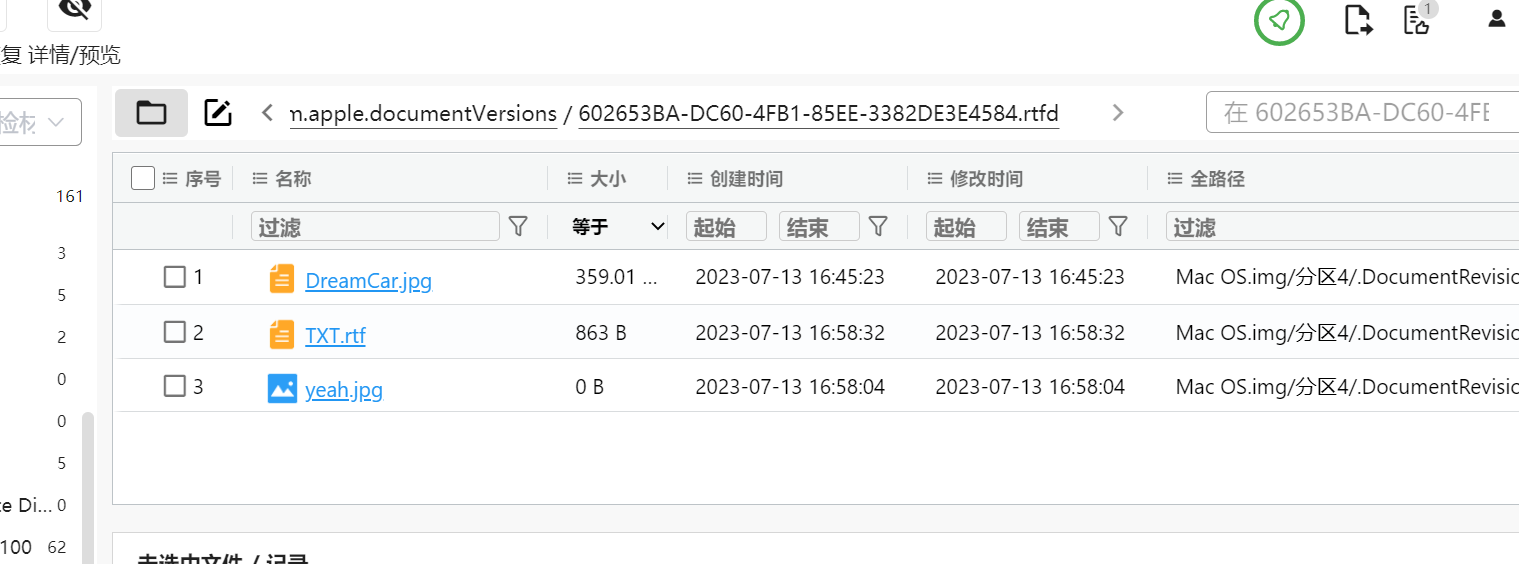Switch to folder view button
This screenshot has width=1519, height=564.
pyautogui.click(x=151, y=113)
